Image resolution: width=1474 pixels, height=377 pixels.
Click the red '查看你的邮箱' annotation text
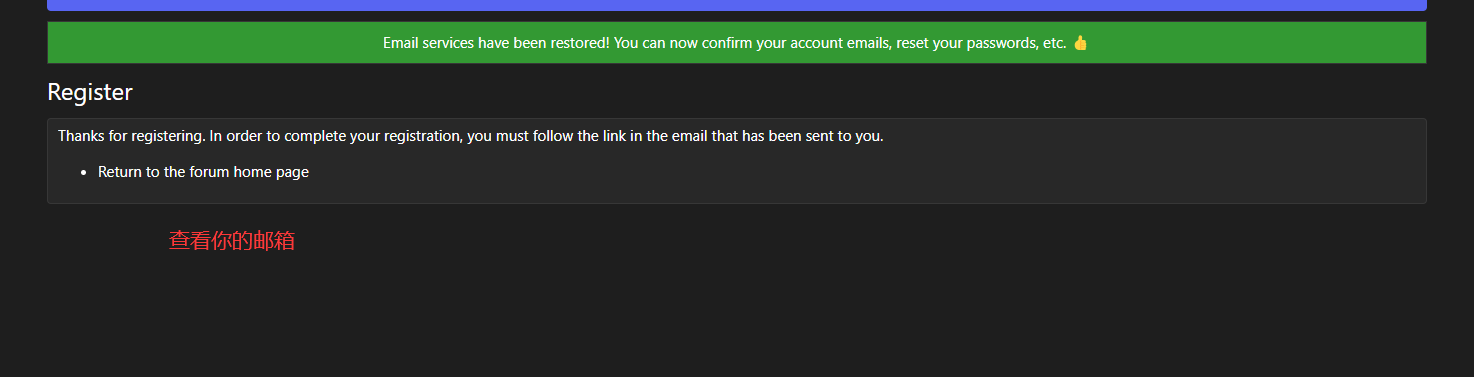(232, 241)
